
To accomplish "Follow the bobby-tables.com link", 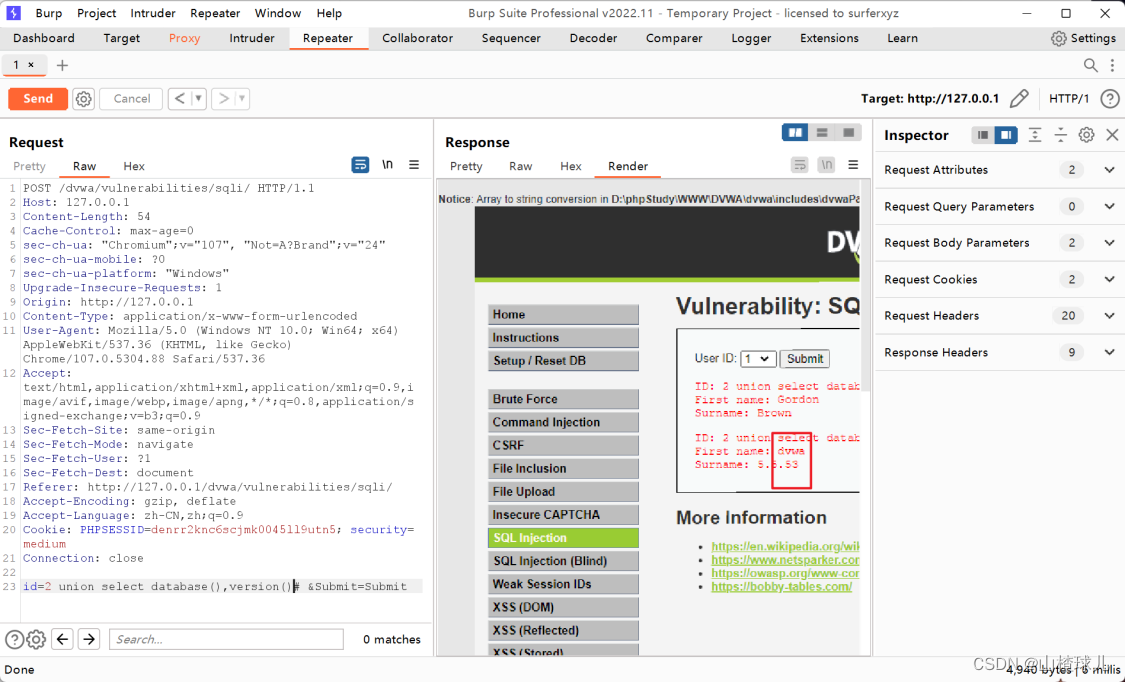I will [781, 587].
